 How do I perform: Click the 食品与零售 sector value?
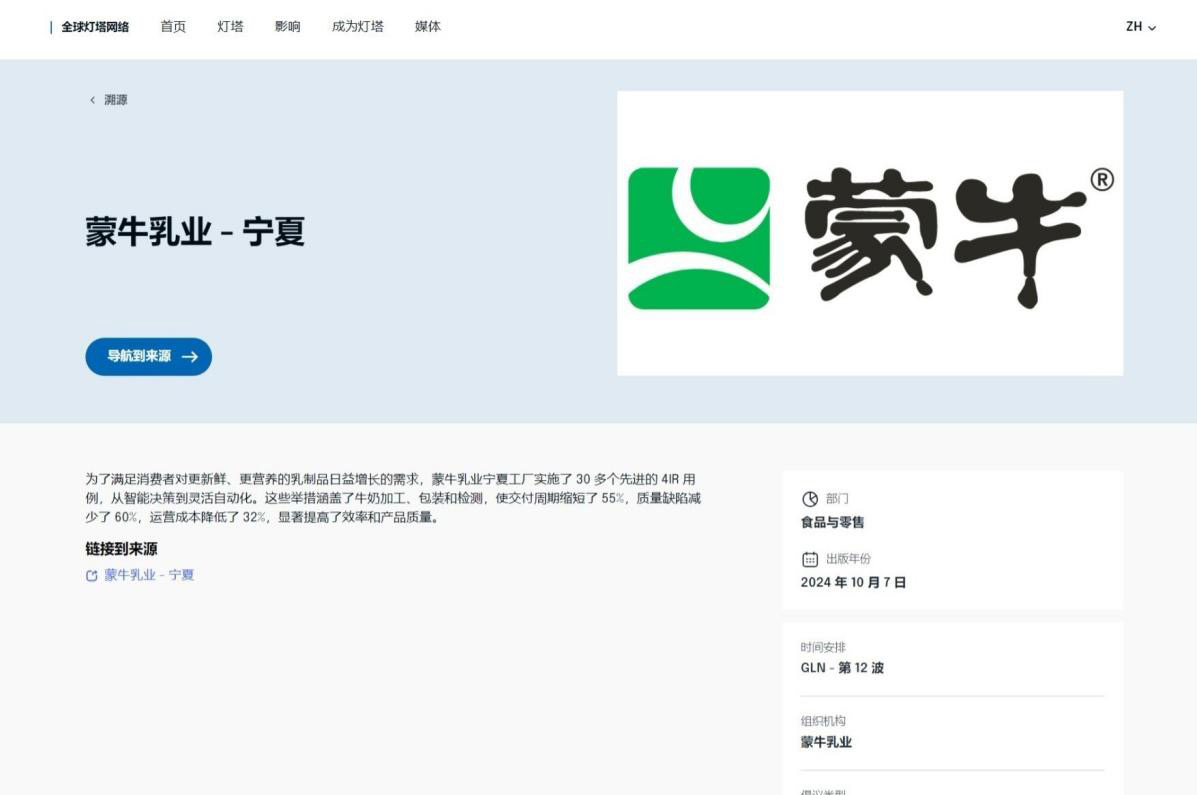(x=832, y=522)
